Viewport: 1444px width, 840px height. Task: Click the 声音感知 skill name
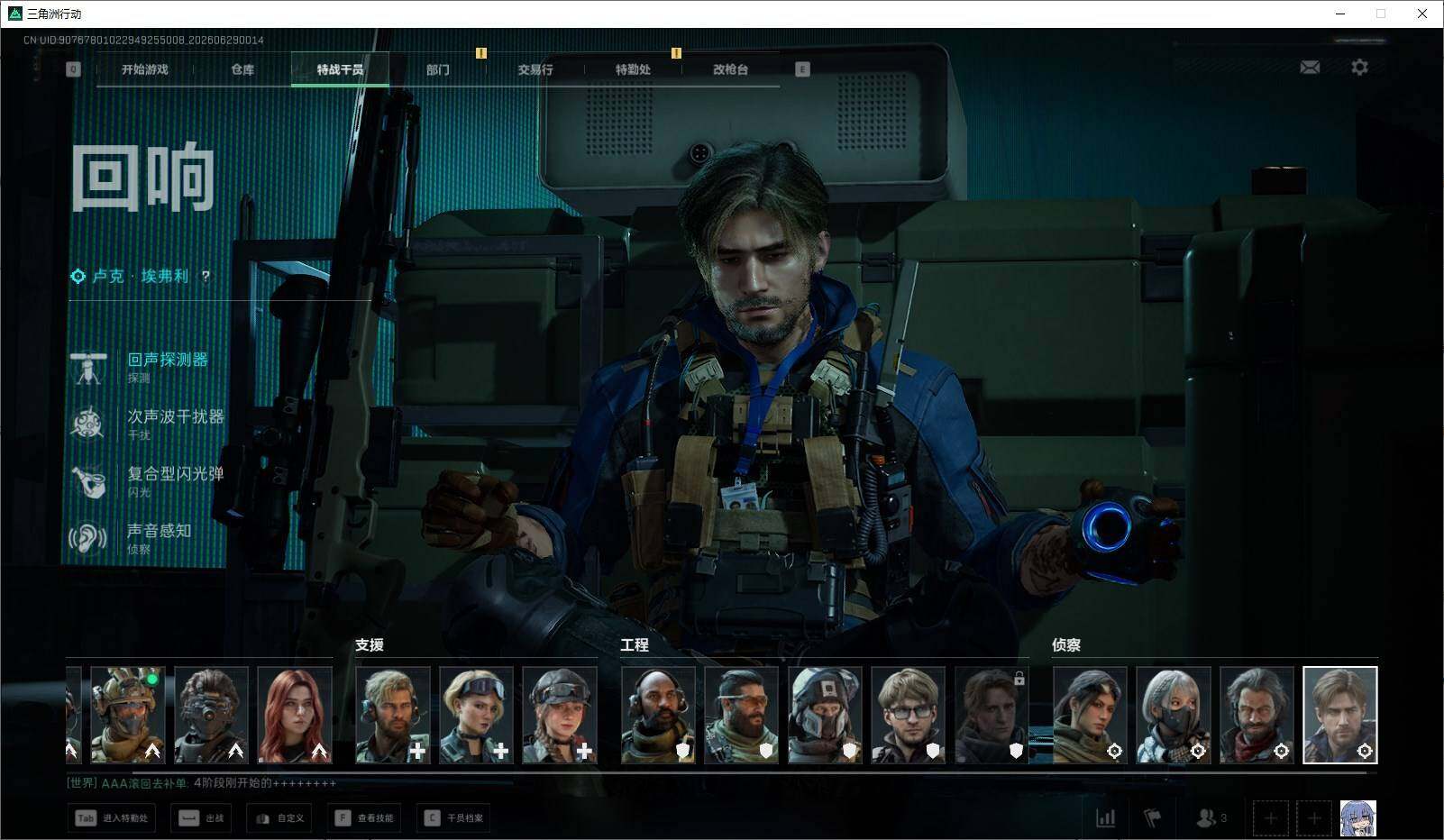tap(160, 531)
